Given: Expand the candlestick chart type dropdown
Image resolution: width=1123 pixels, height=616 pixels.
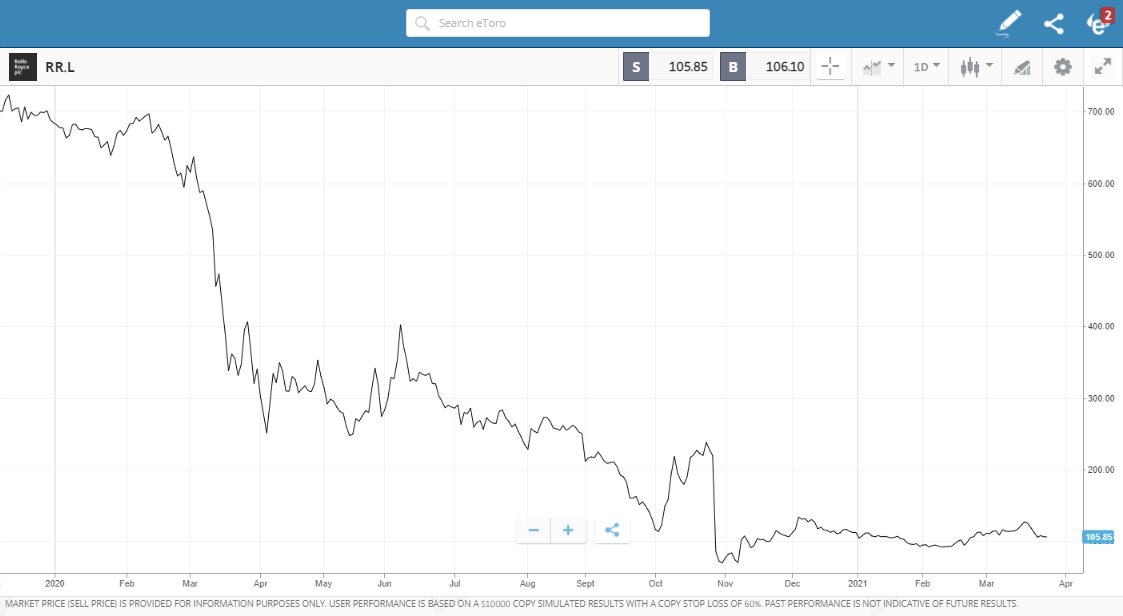Looking at the screenshot, I should click(x=976, y=67).
